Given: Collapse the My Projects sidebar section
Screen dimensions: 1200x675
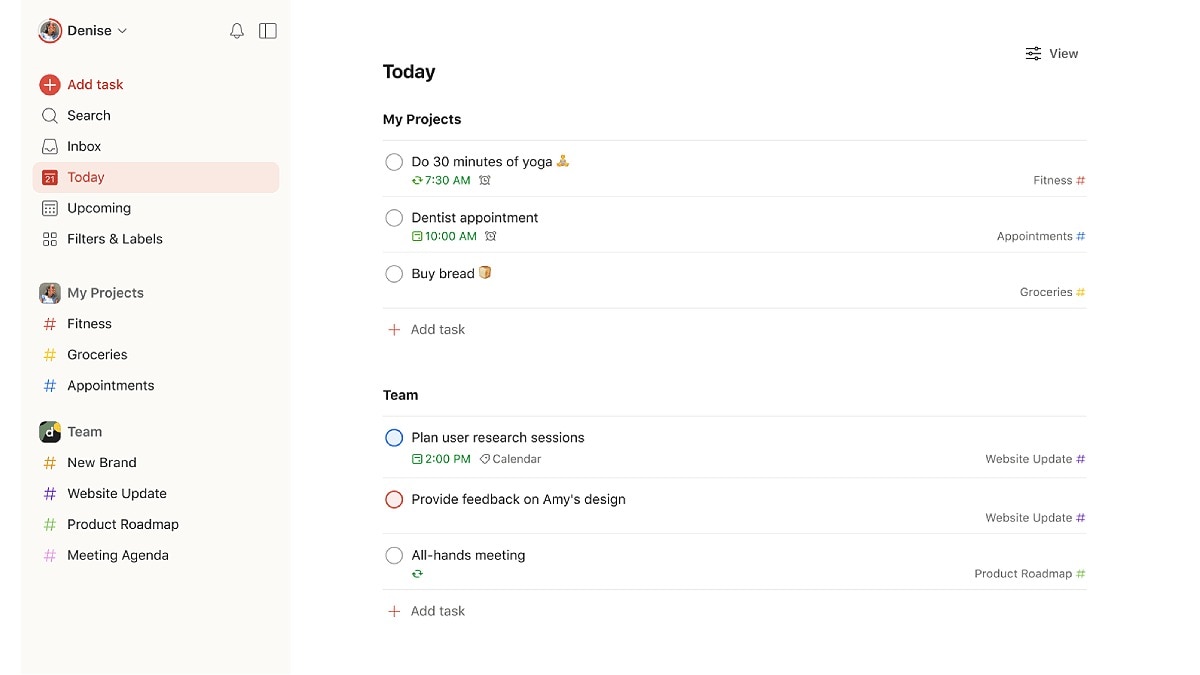Looking at the screenshot, I should tap(105, 293).
